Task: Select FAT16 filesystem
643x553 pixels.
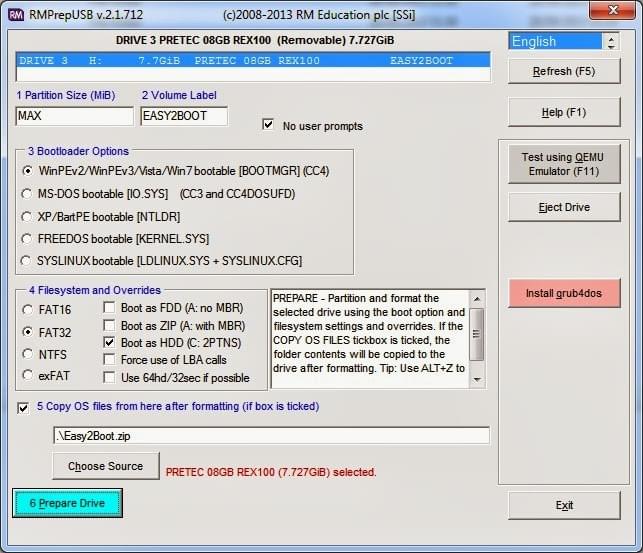Action: [x=27, y=309]
